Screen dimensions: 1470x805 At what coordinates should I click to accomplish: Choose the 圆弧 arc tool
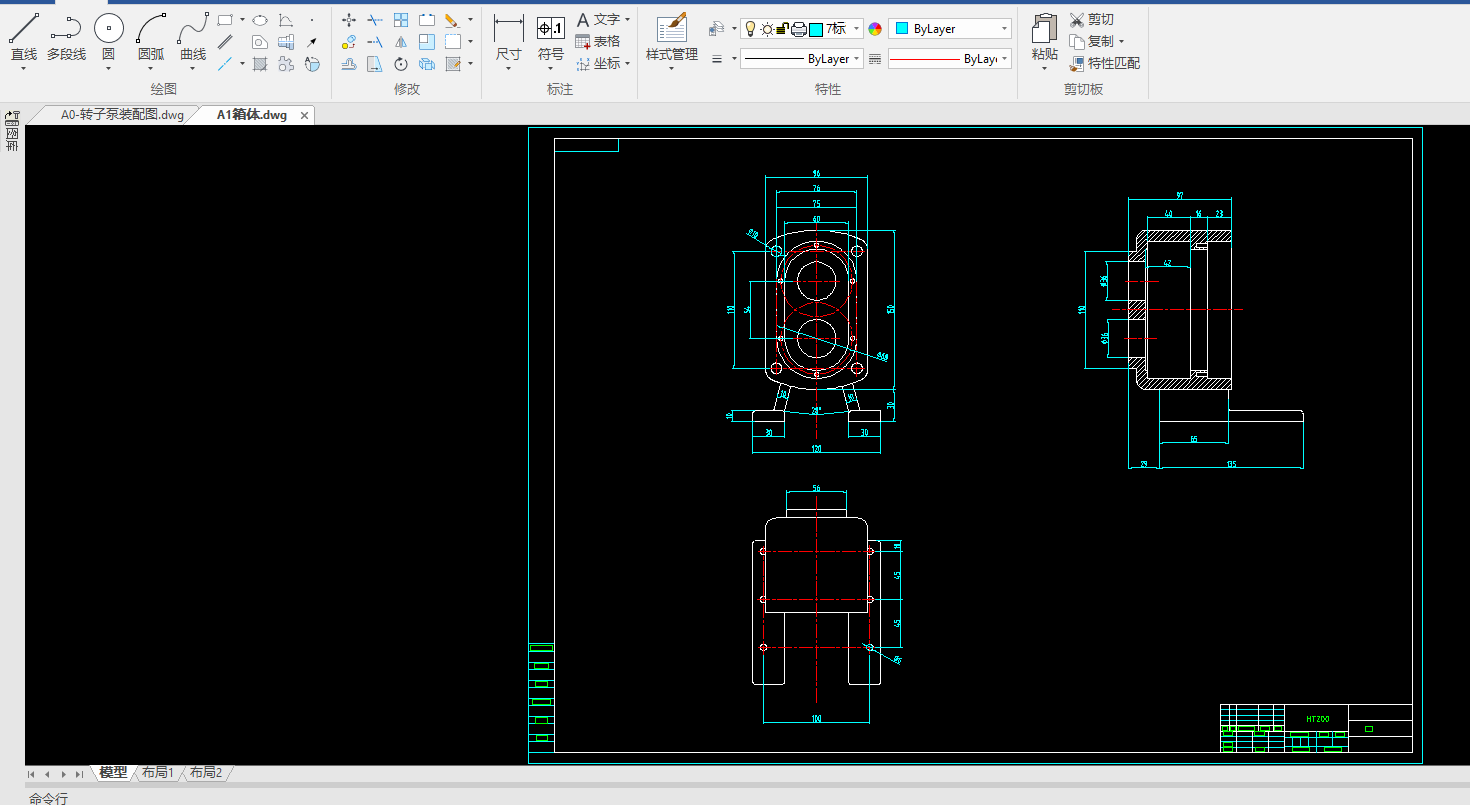click(151, 30)
